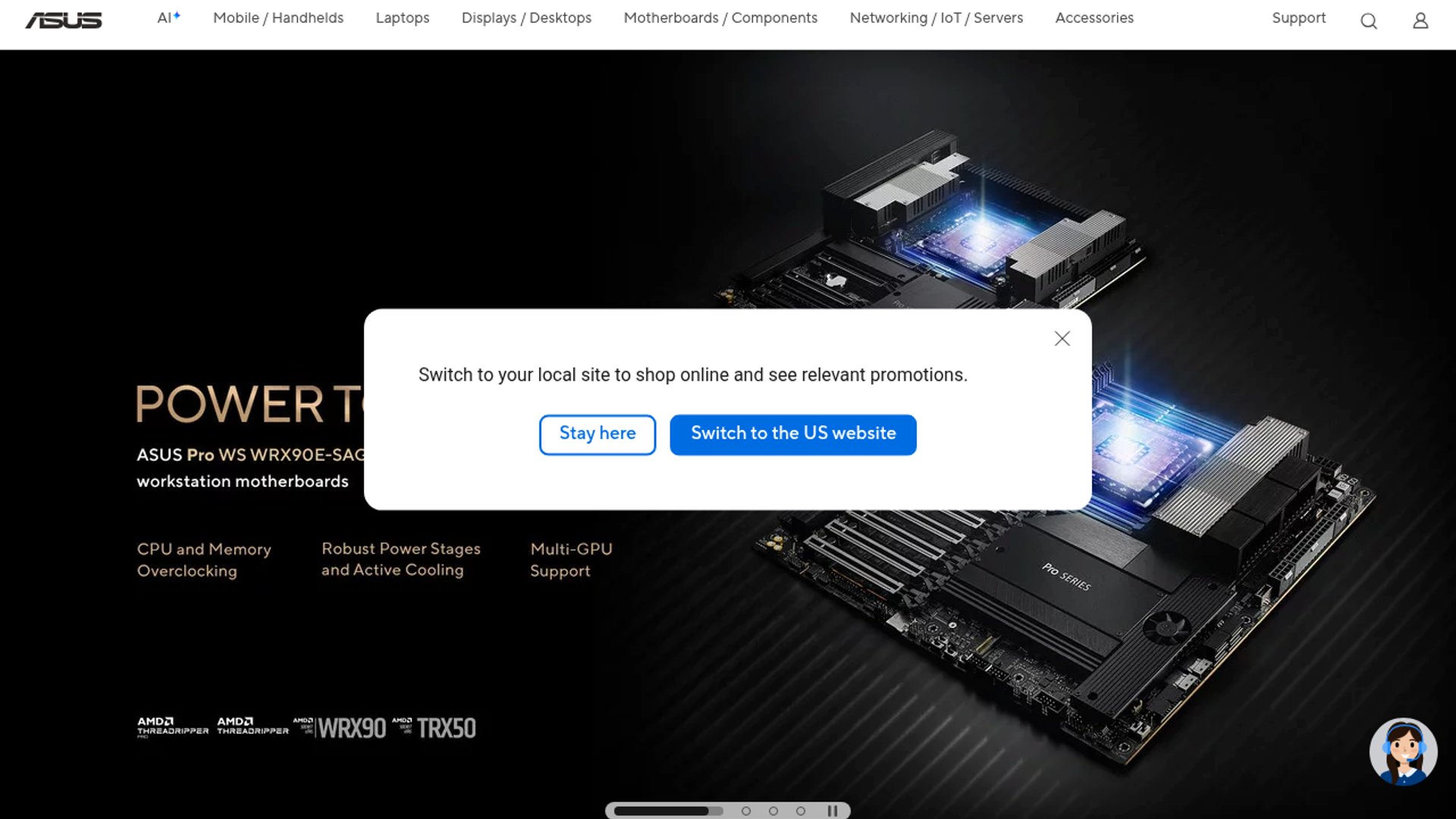Select the third carousel slide dot
The image size is (1456, 819).
[773, 811]
